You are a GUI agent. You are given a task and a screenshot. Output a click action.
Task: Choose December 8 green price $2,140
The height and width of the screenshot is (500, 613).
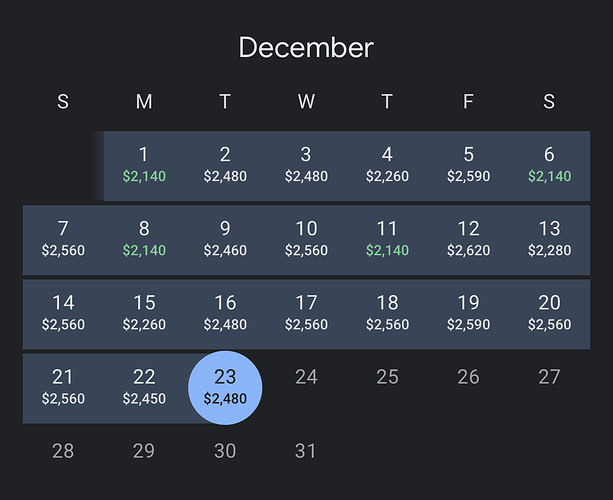144,239
